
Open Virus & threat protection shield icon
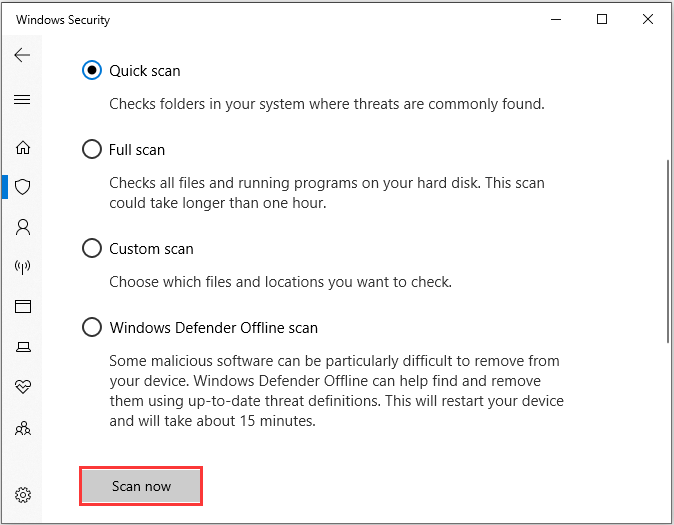point(22,187)
